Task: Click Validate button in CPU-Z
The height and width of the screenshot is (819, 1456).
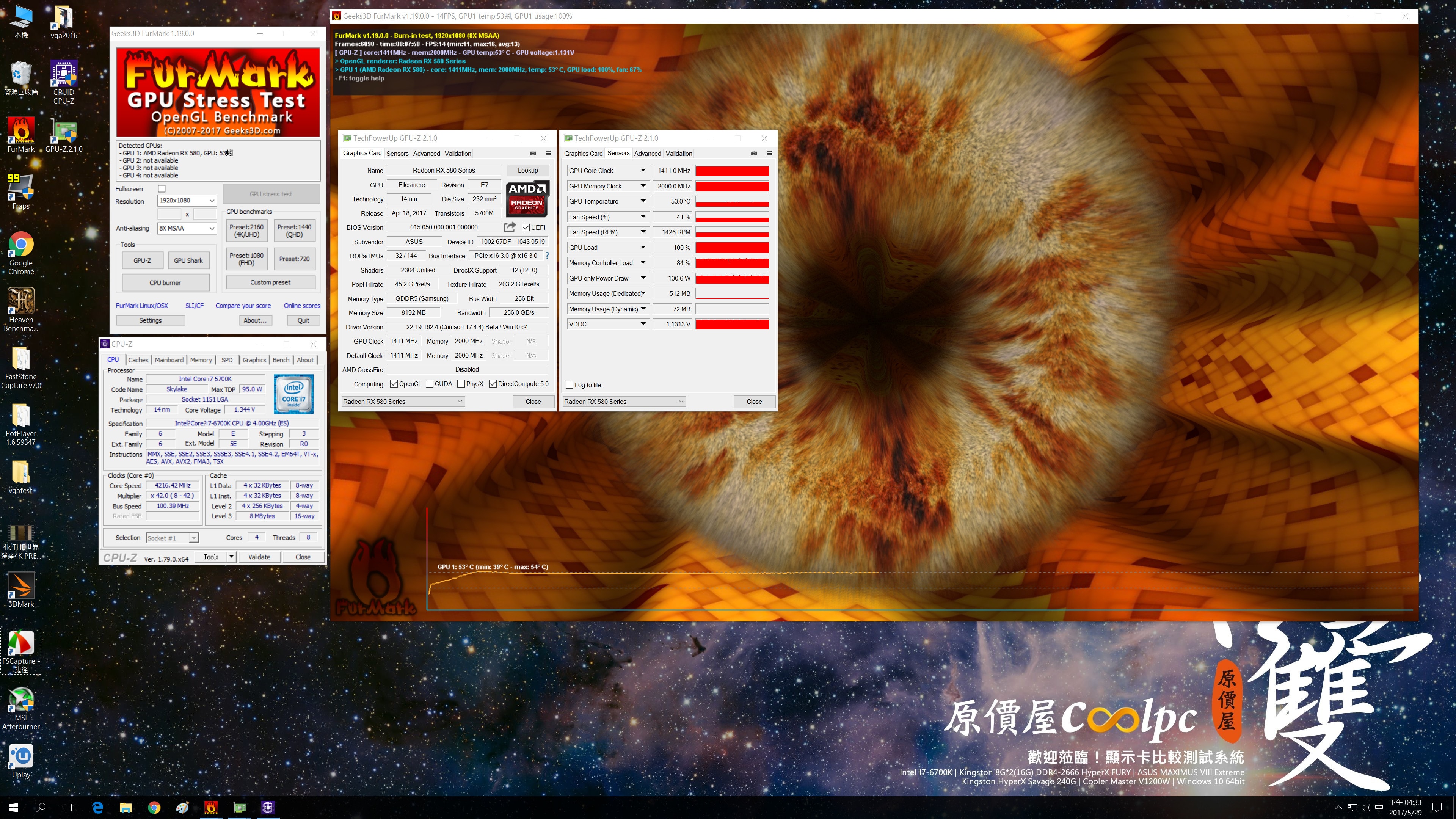Action: point(259,557)
